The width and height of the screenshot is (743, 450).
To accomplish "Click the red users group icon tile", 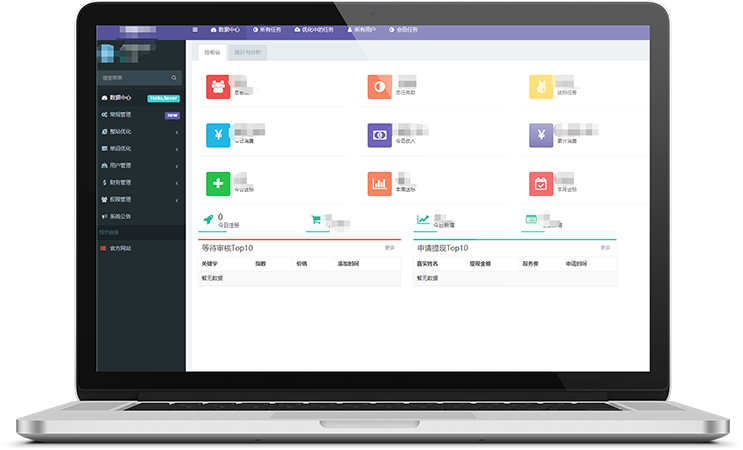I will [218, 87].
